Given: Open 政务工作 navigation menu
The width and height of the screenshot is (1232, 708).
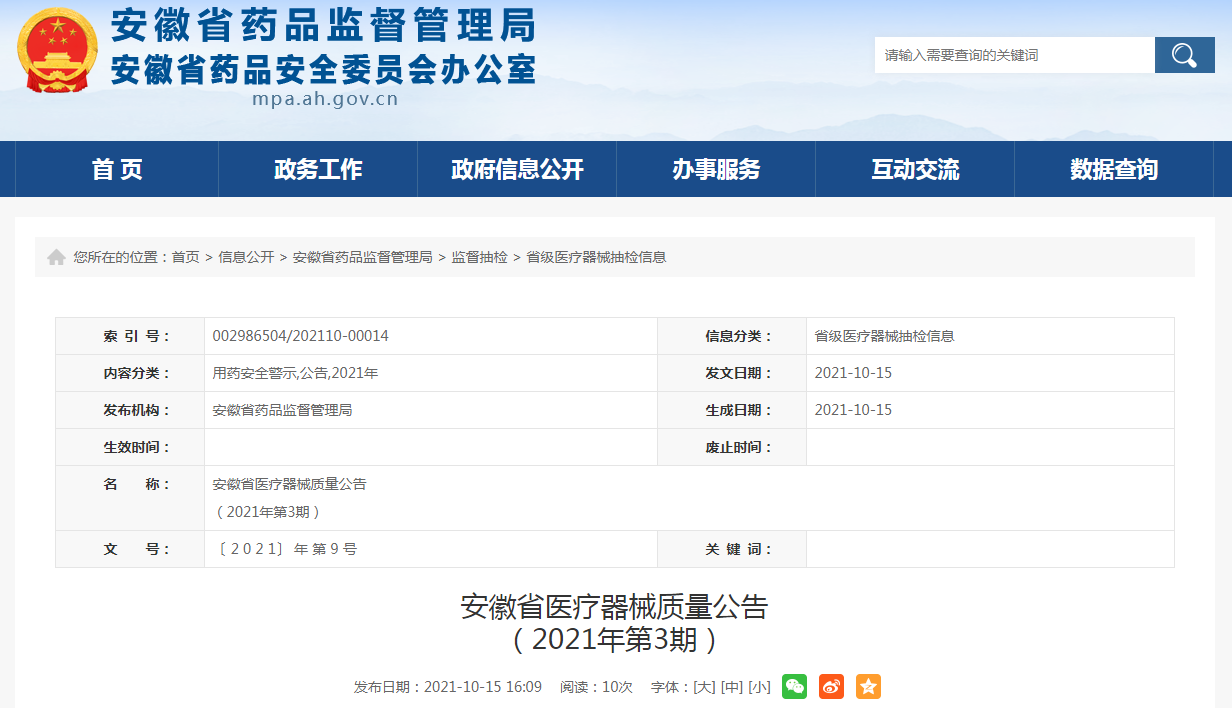Looking at the screenshot, I should tap(318, 169).
